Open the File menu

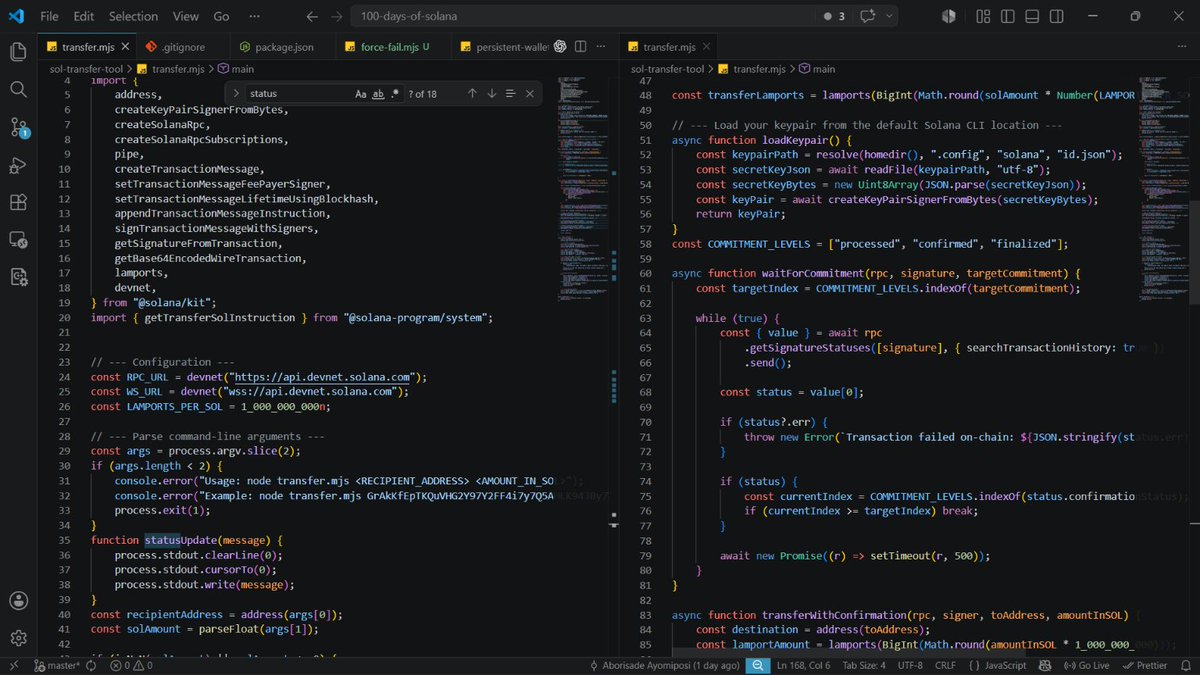[49, 16]
